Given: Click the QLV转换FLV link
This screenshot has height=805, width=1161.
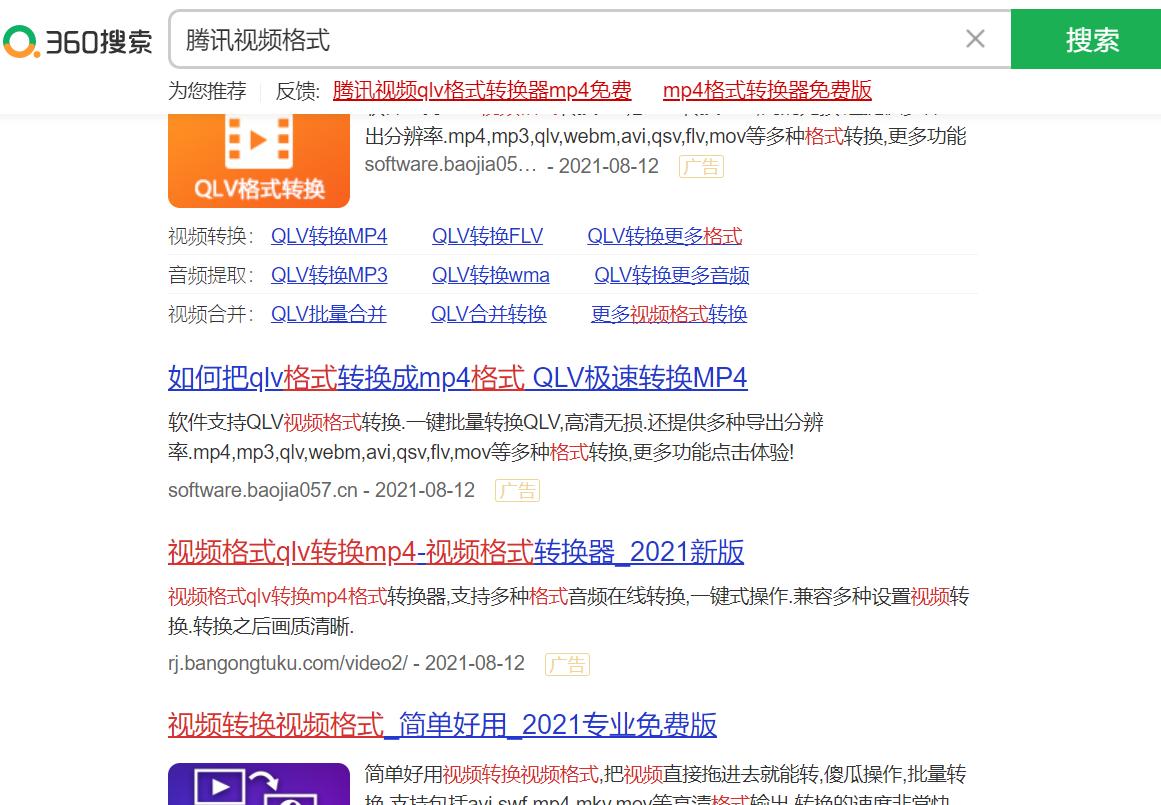Looking at the screenshot, I should pyautogui.click(x=487, y=236).
